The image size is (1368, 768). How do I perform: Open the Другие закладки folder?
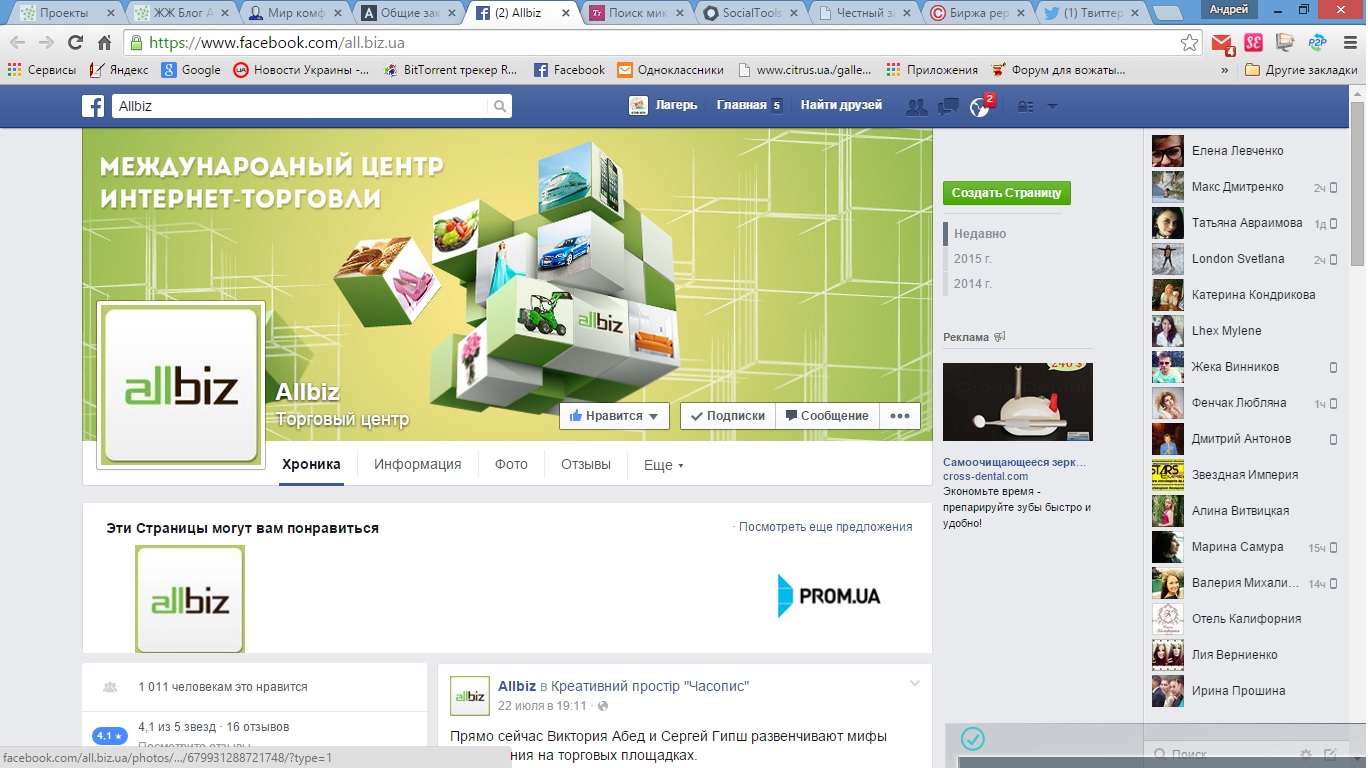(1301, 70)
